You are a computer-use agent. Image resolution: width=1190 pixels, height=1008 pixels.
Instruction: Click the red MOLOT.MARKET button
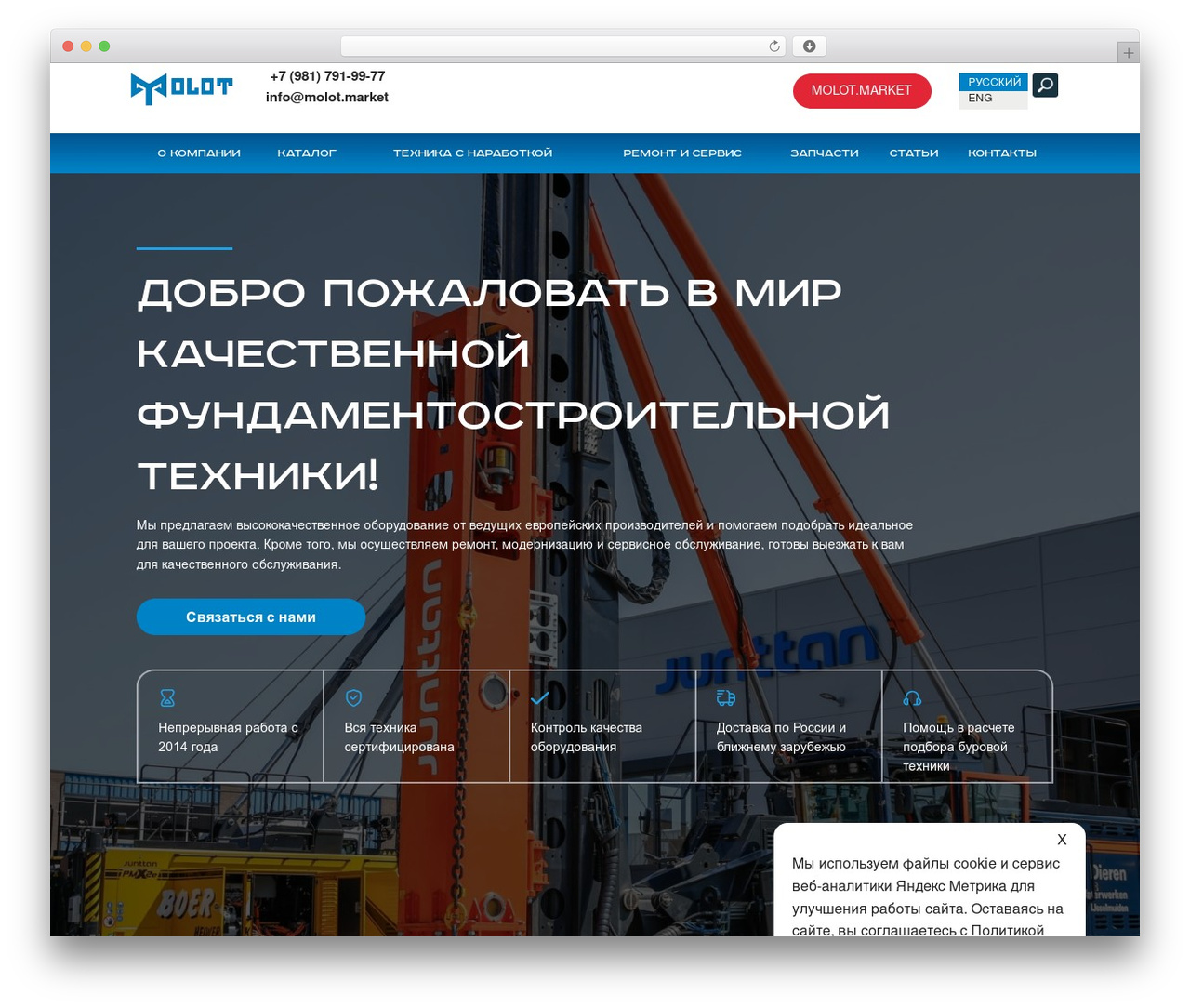coord(862,91)
